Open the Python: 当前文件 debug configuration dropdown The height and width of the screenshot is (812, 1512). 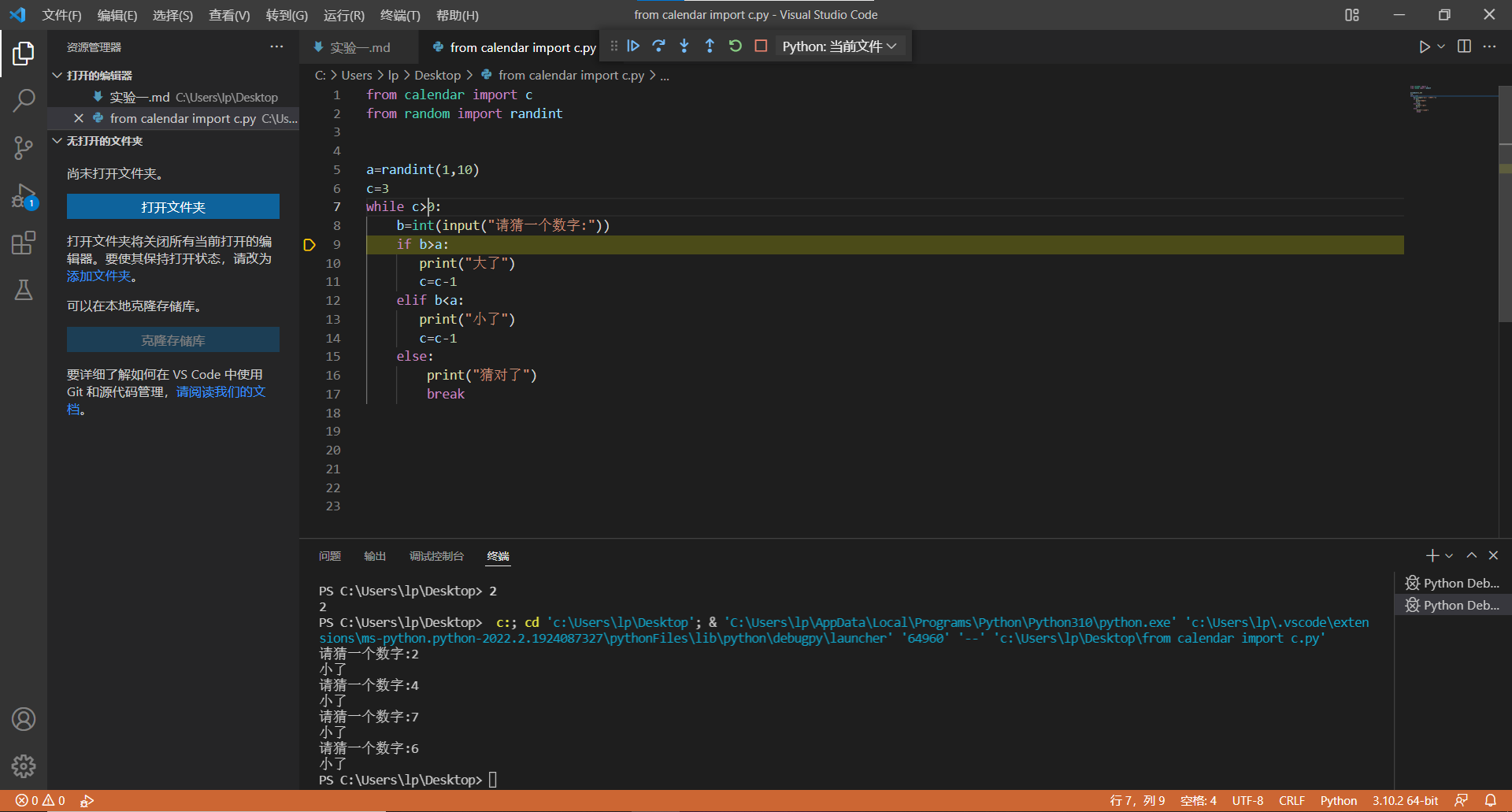tap(839, 46)
